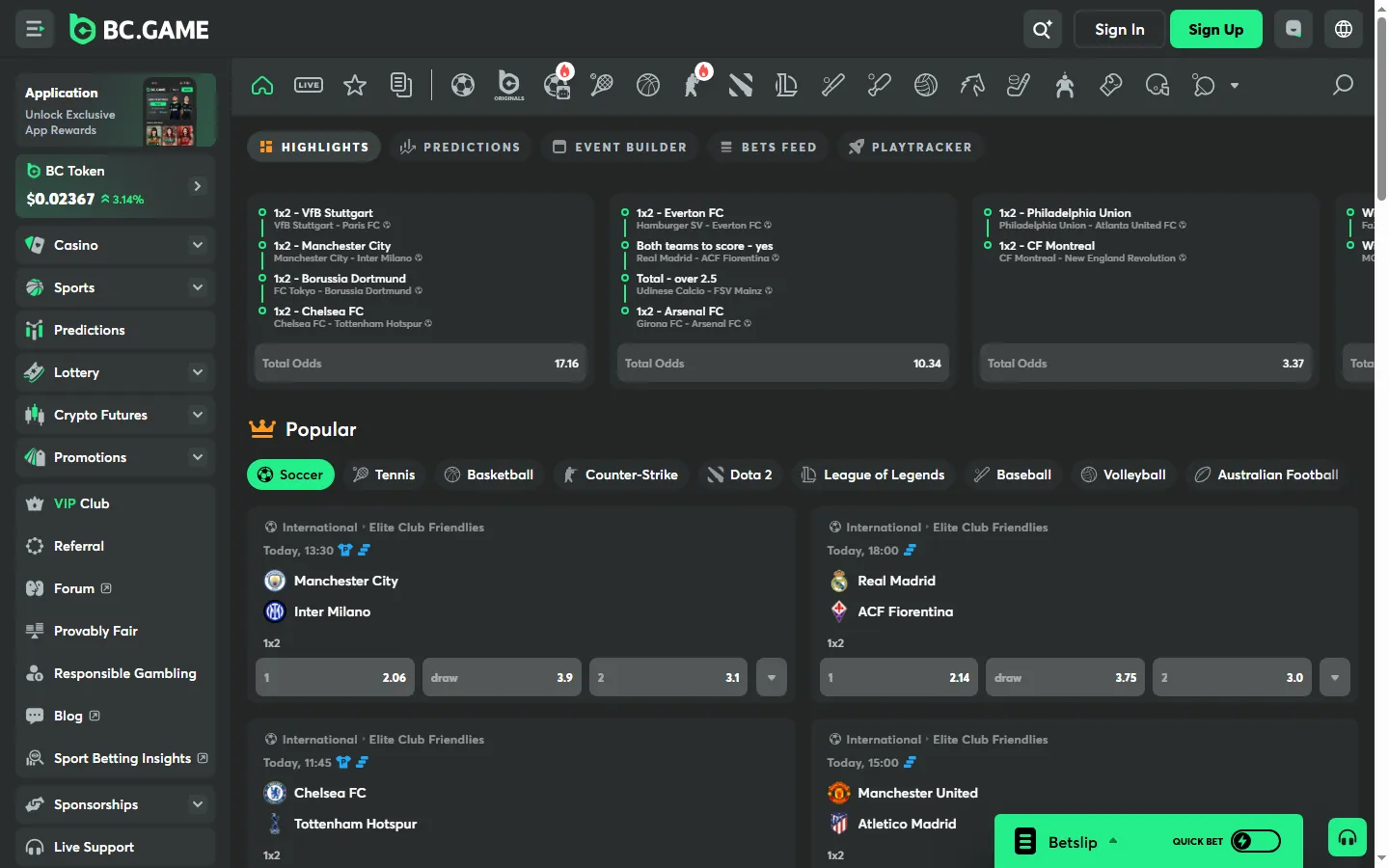1389x868 pixels.
Task: Click the Sign In button
Action: (1120, 29)
